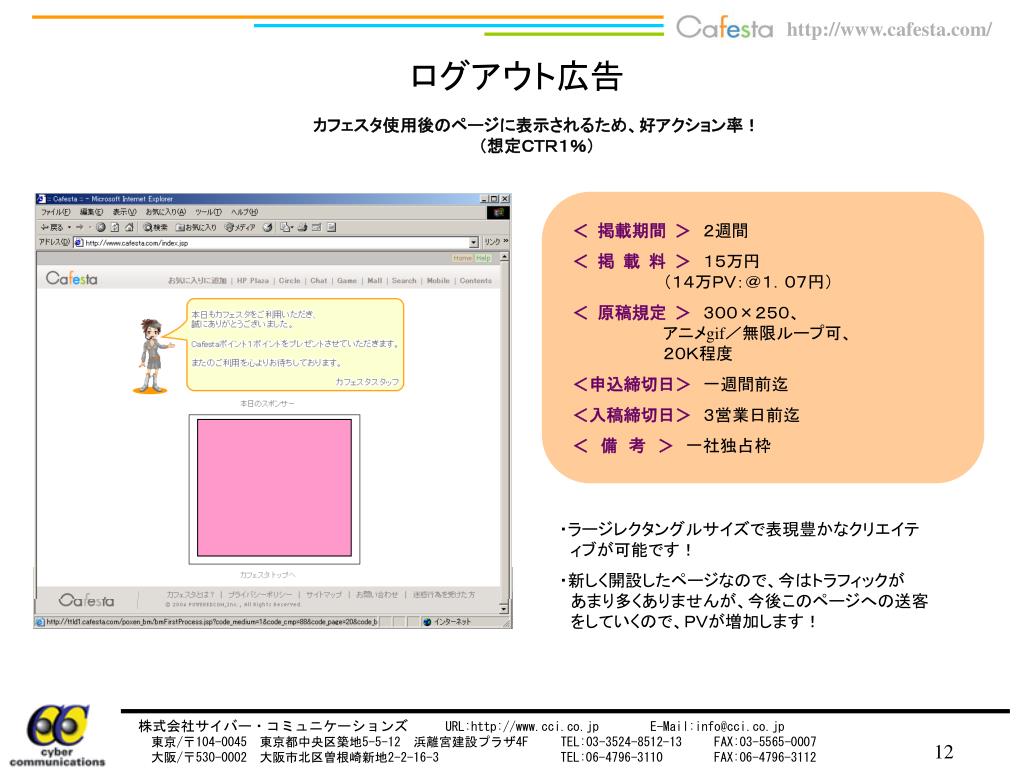Screen dimensions: 1024x768
Task: Click the Contents navigation link
Action: 475,281
